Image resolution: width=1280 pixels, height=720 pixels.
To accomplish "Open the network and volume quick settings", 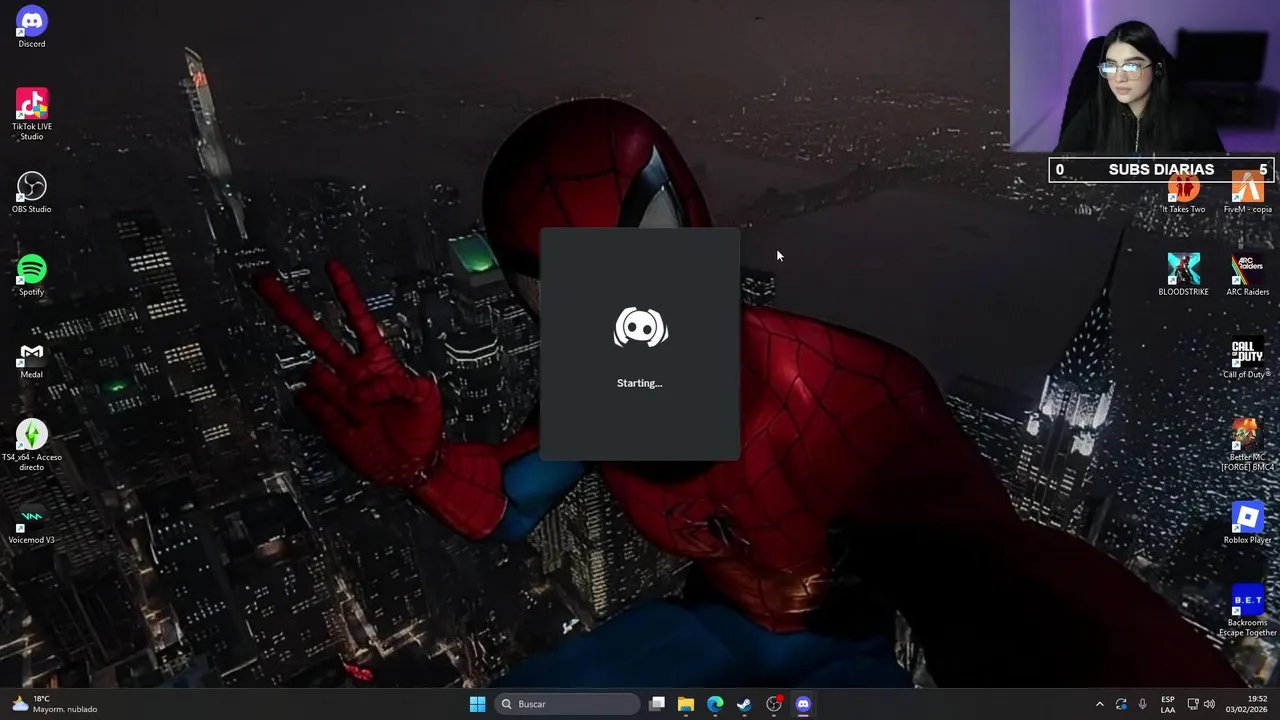I will (1201, 704).
